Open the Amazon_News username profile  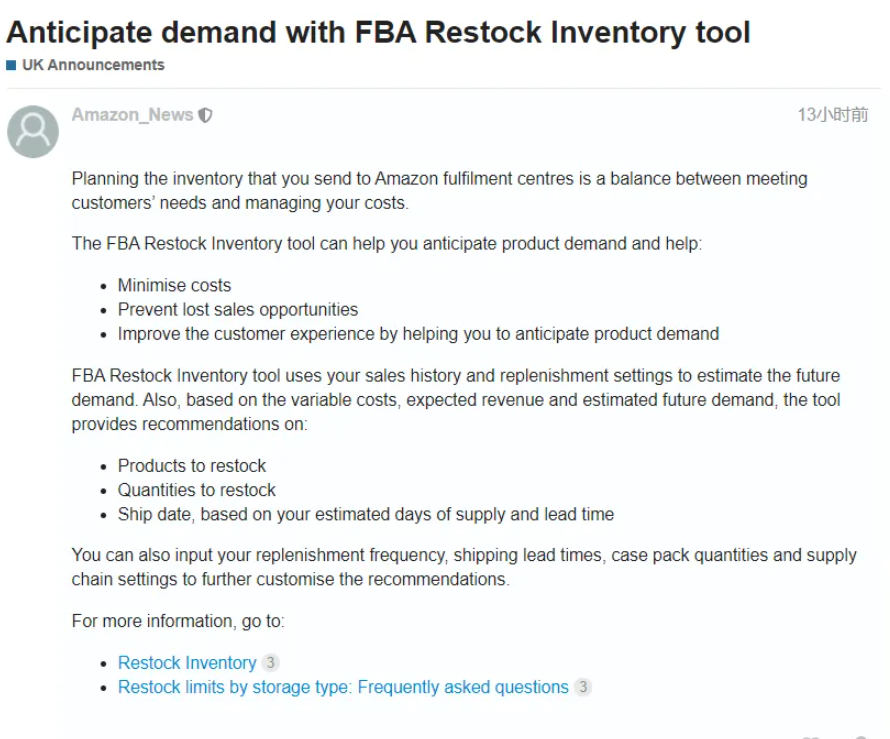(132, 115)
